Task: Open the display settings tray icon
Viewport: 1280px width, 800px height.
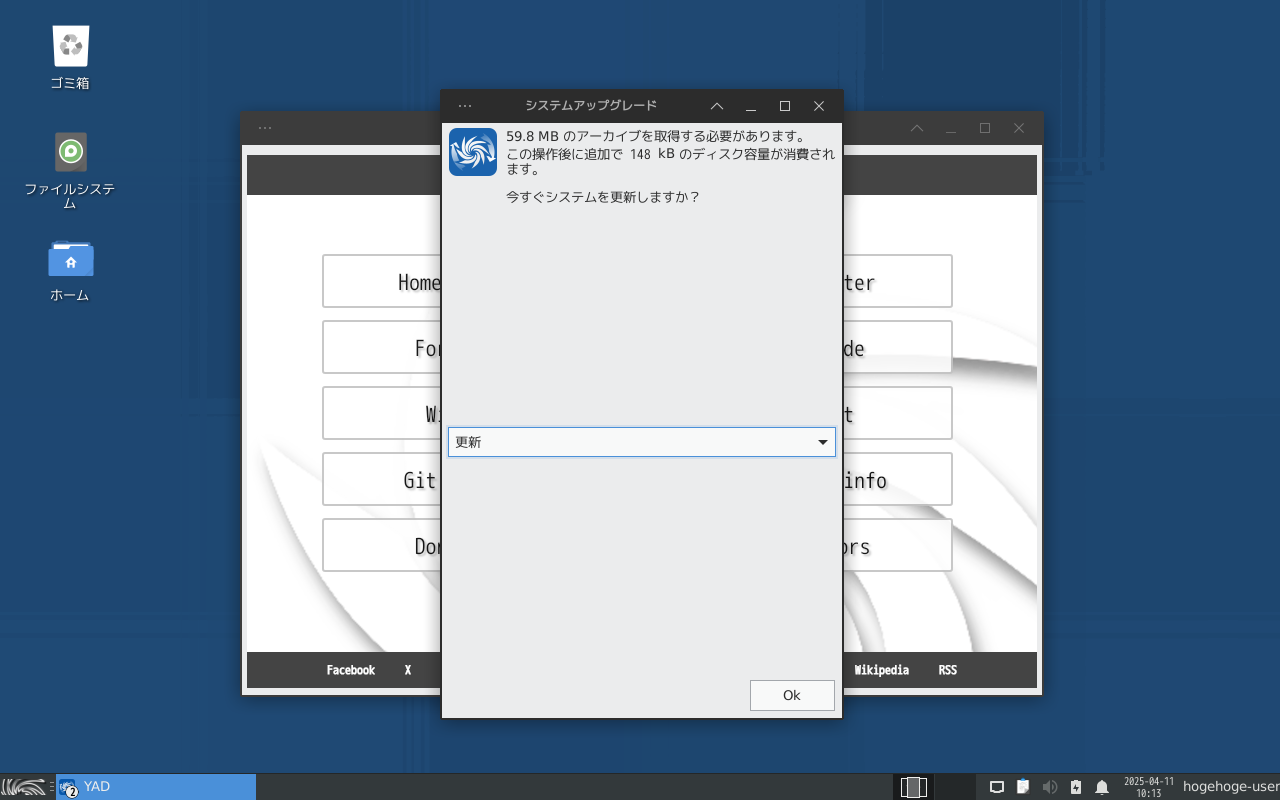Action: [x=996, y=787]
